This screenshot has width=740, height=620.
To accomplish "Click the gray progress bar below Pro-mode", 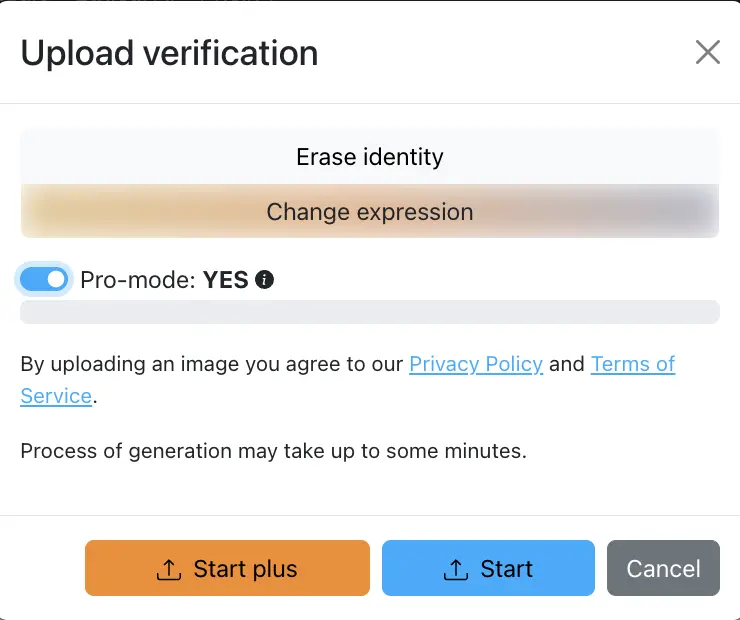I will tap(369, 312).
